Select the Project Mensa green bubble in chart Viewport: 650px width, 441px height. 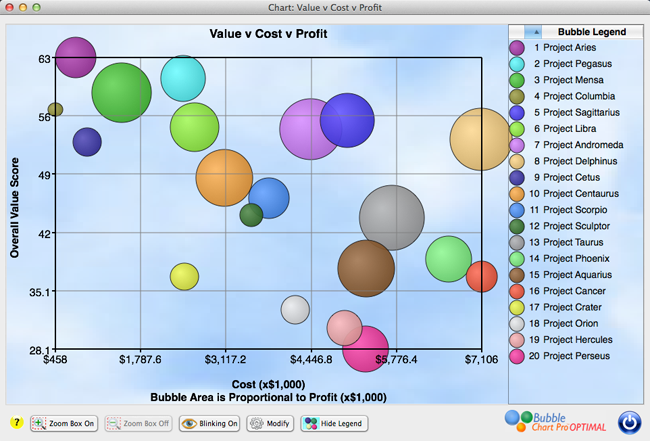121,92
